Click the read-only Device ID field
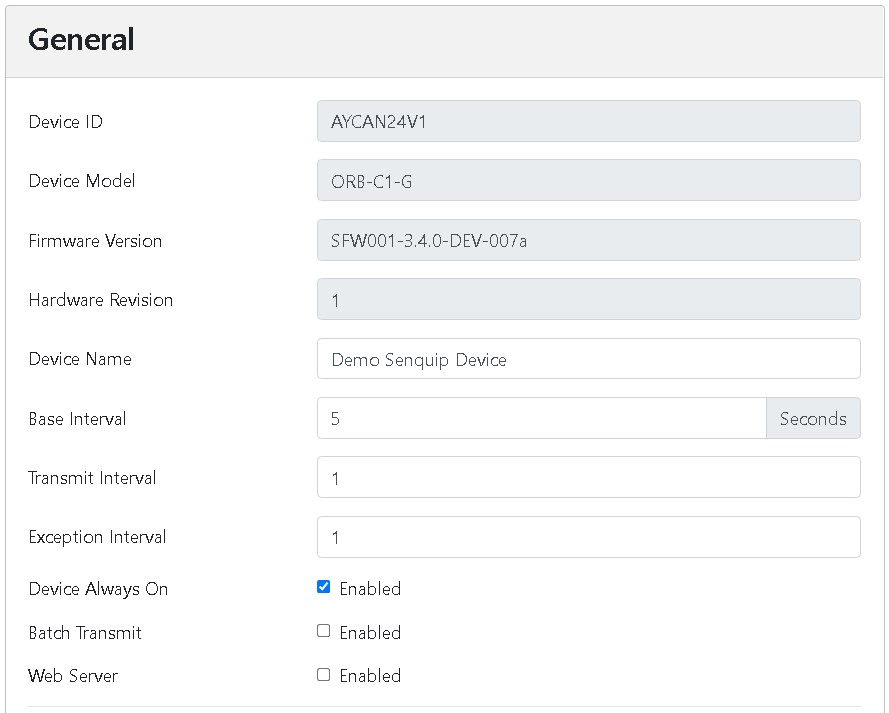 coord(588,122)
